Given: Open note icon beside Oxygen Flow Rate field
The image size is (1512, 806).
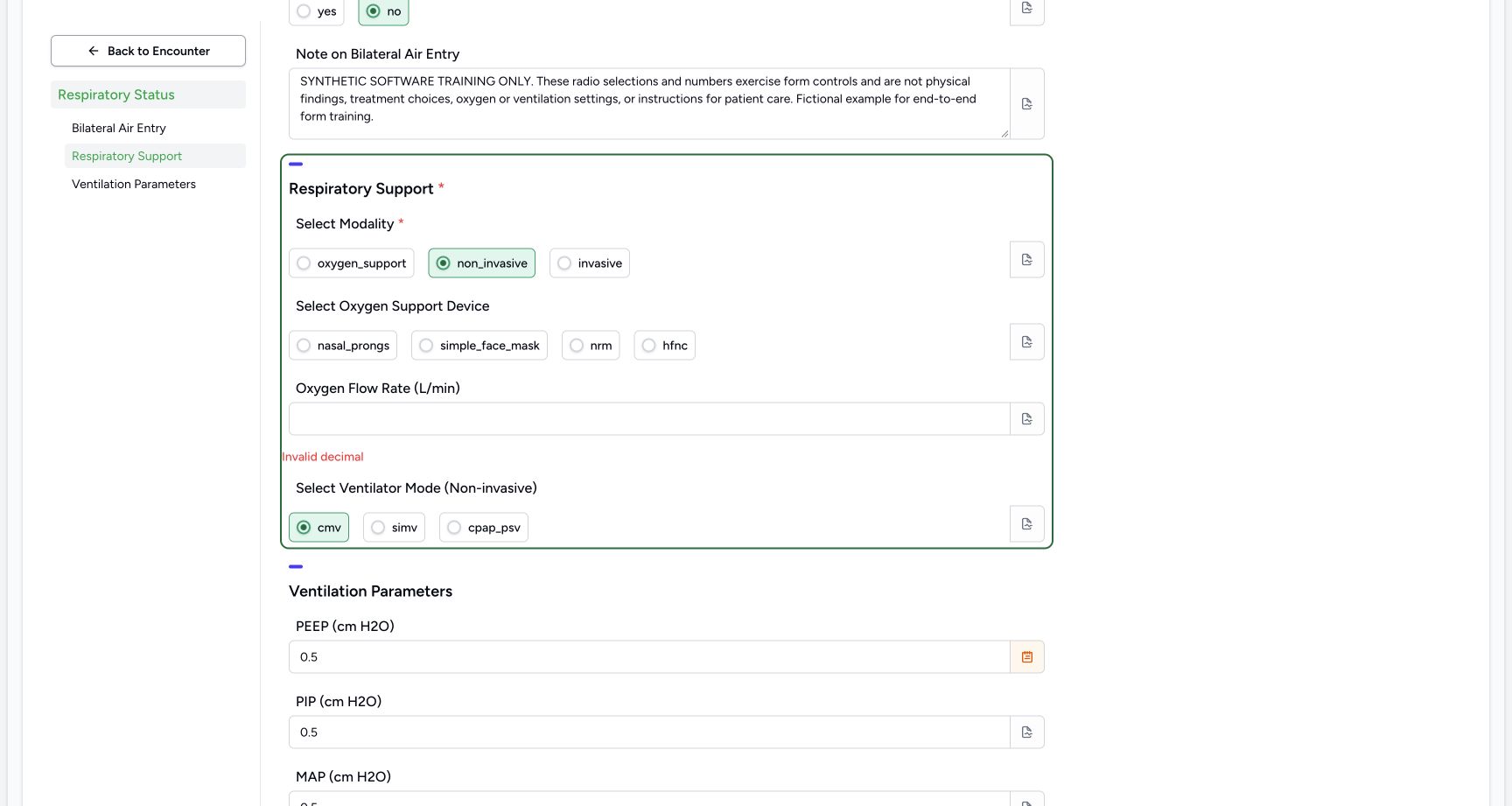Looking at the screenshot, I should [x=1027, y=419].
